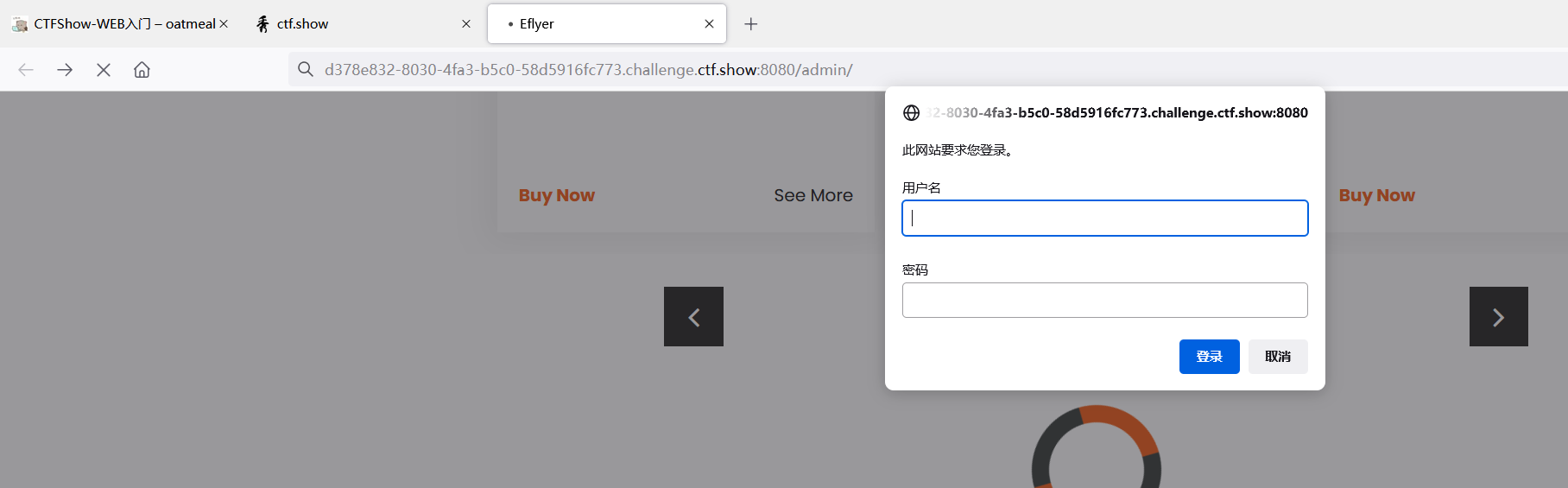This screenshot has width=1568, height=488.
Task: Stop loading the page
Action: pyautogui.click(x=104, y=70)
